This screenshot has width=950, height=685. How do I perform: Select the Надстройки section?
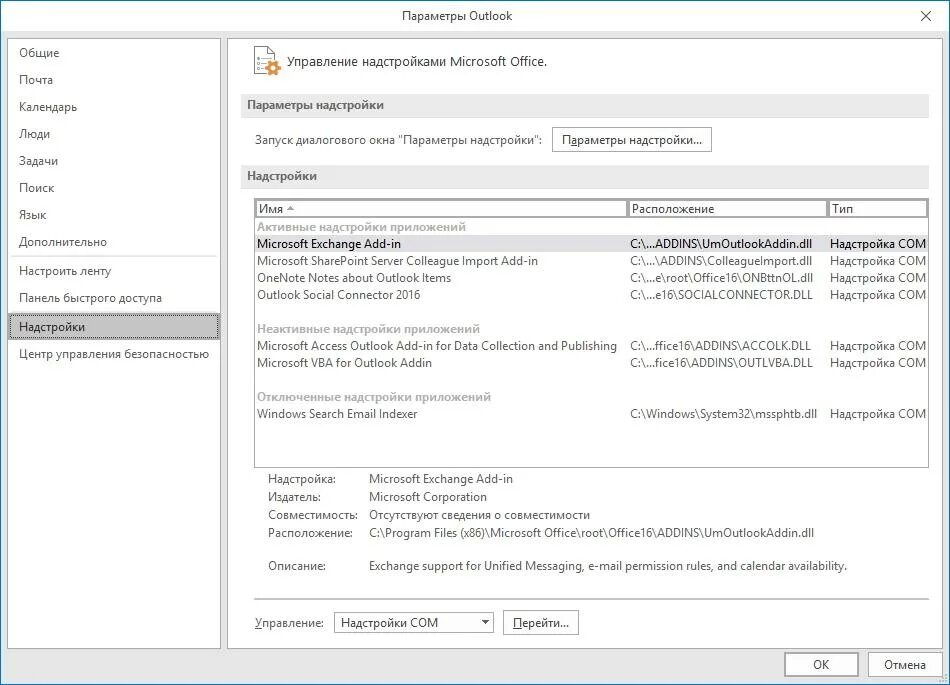[x=114, y=326]
